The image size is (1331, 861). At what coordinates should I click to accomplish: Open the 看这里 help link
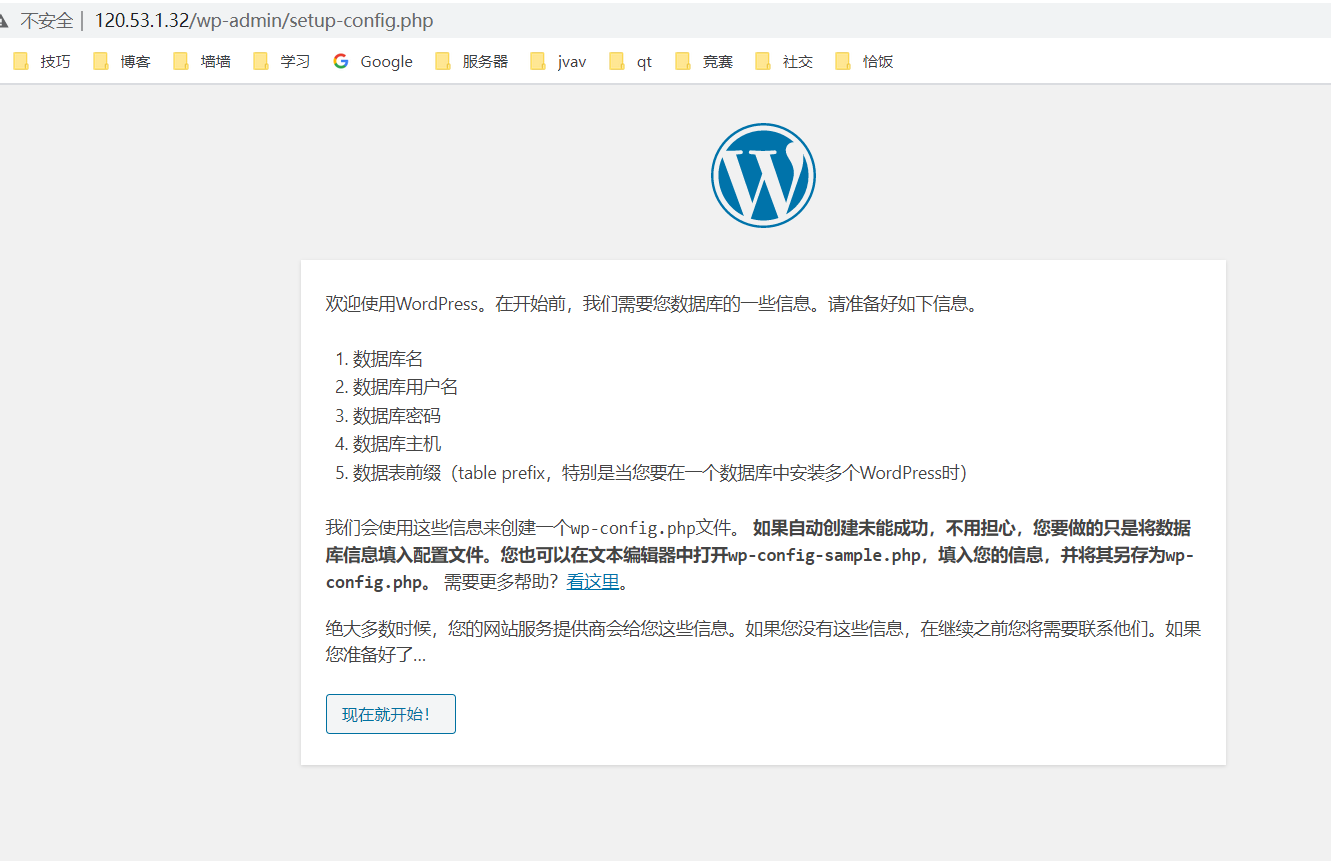[x=593, y=582]
